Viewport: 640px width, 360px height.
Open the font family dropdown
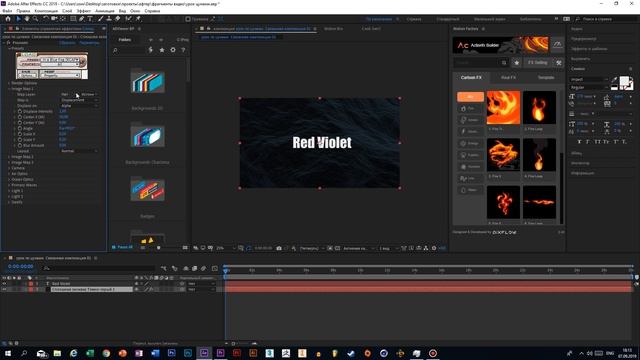click(589, 79)
